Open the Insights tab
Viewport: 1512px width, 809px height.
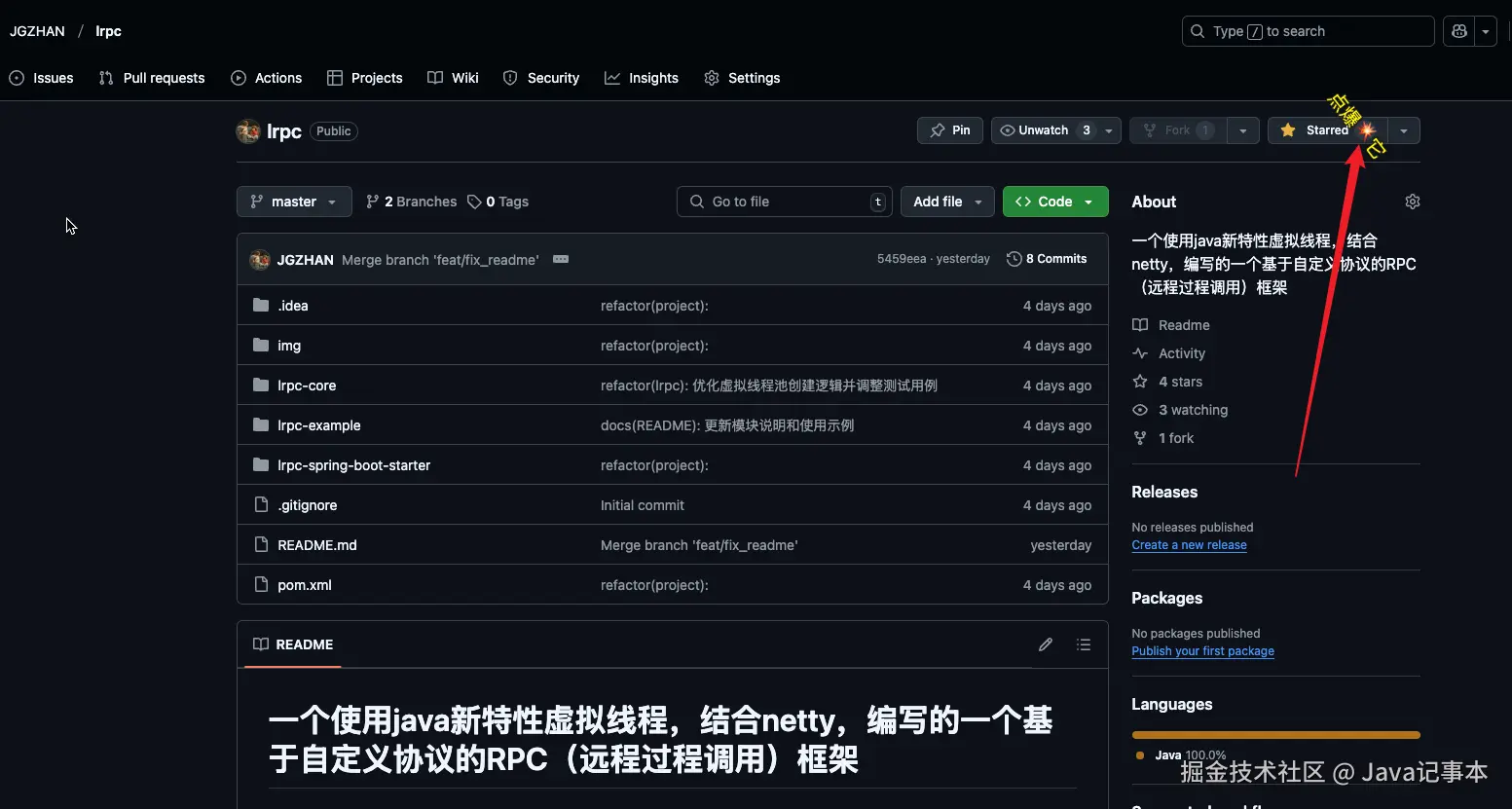click(x=642, y=78)
